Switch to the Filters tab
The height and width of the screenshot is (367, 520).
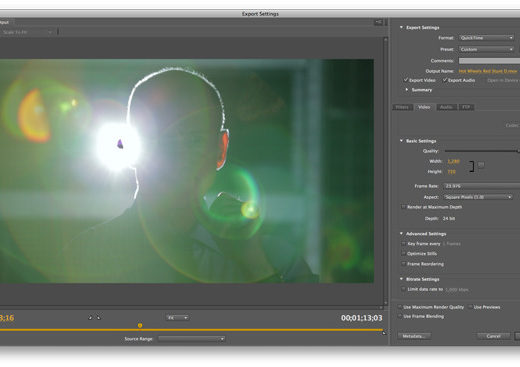(x=402, y=107)
